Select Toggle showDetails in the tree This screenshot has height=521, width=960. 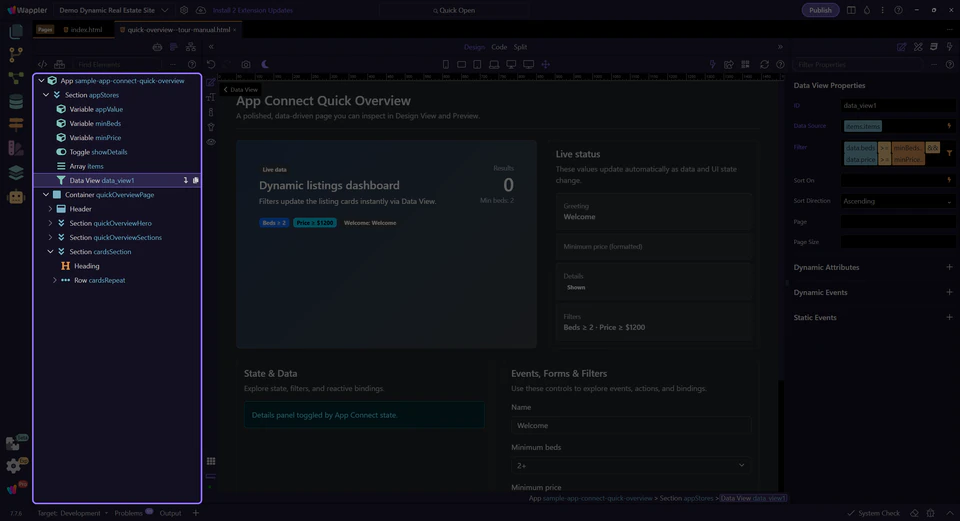click(98, 152)
